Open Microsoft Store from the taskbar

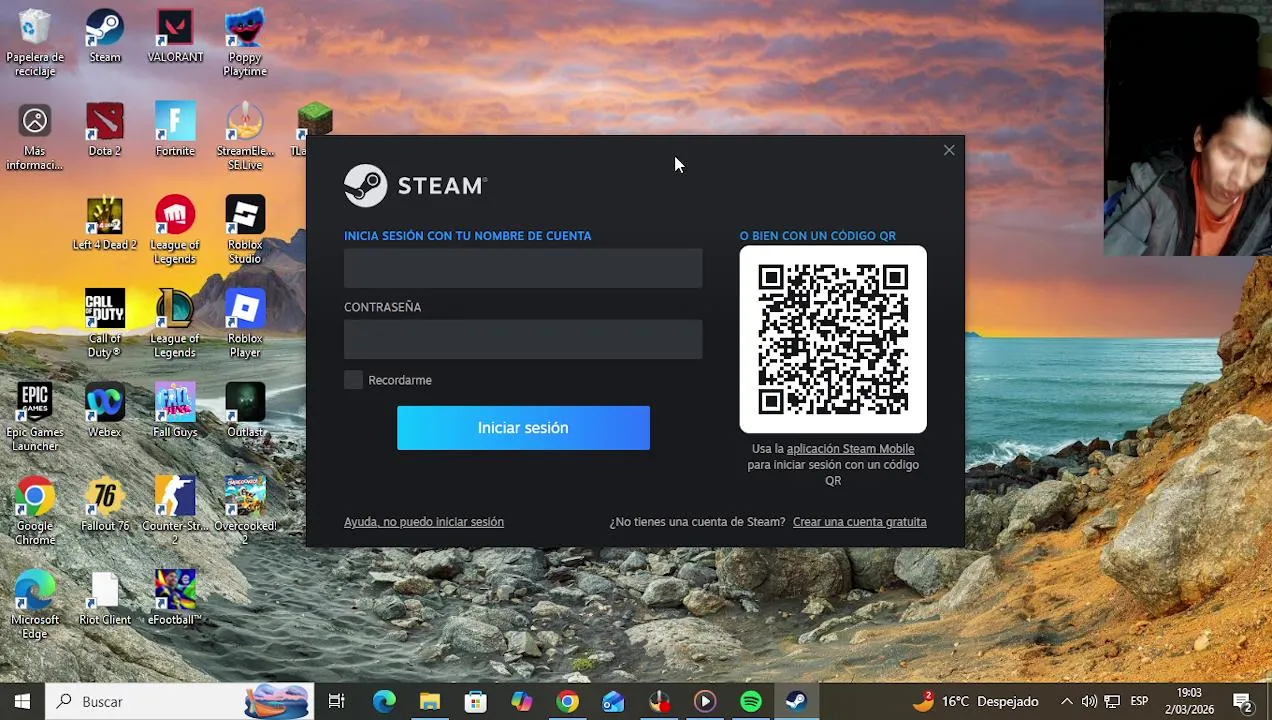[476, 701]
